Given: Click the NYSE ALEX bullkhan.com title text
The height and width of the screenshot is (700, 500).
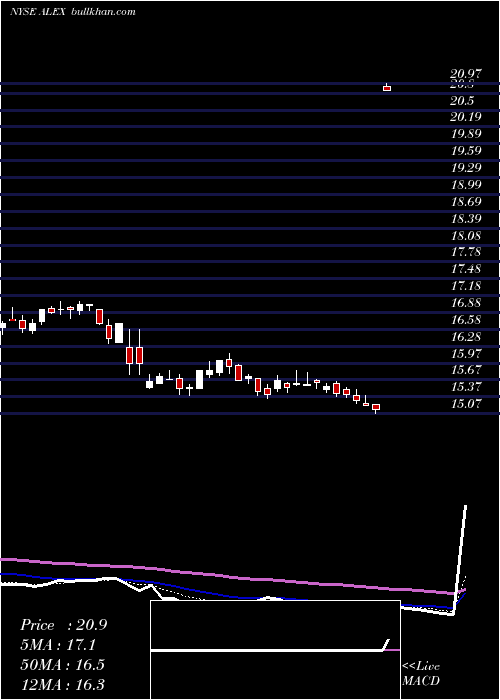Looking at the screenshot, I should [72, 12].
